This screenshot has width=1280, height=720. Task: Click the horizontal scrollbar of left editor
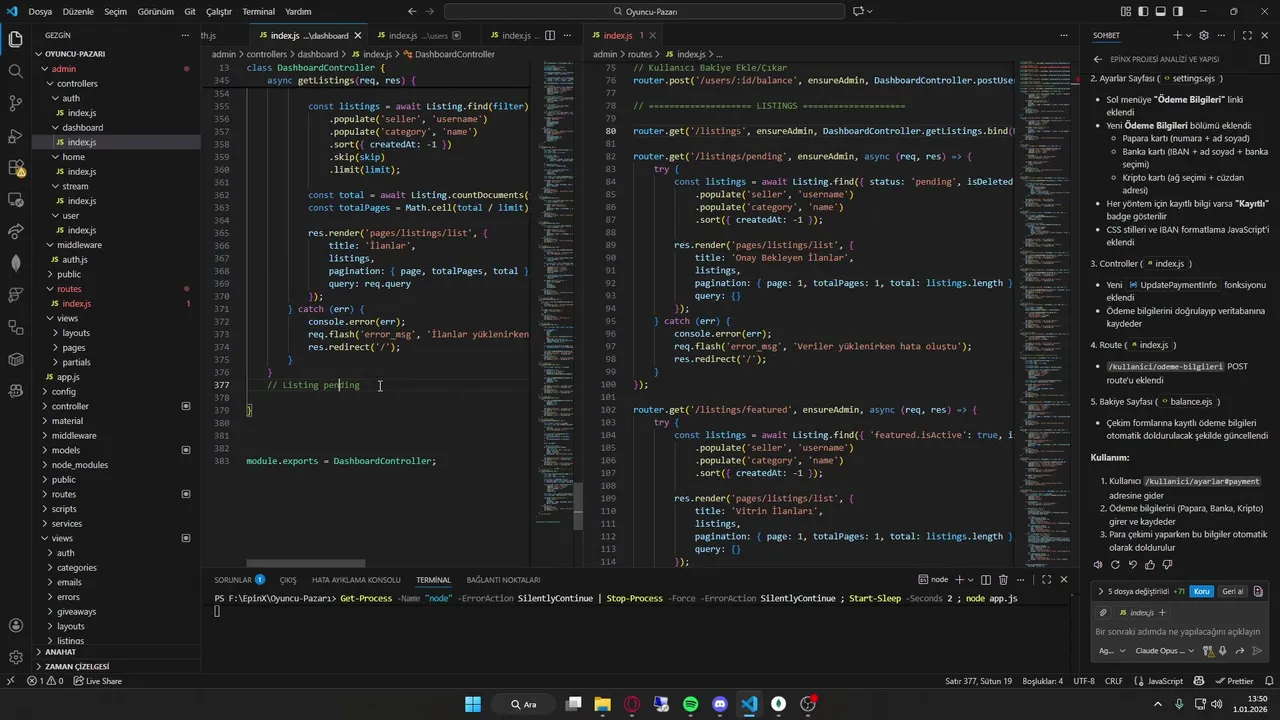306,564
